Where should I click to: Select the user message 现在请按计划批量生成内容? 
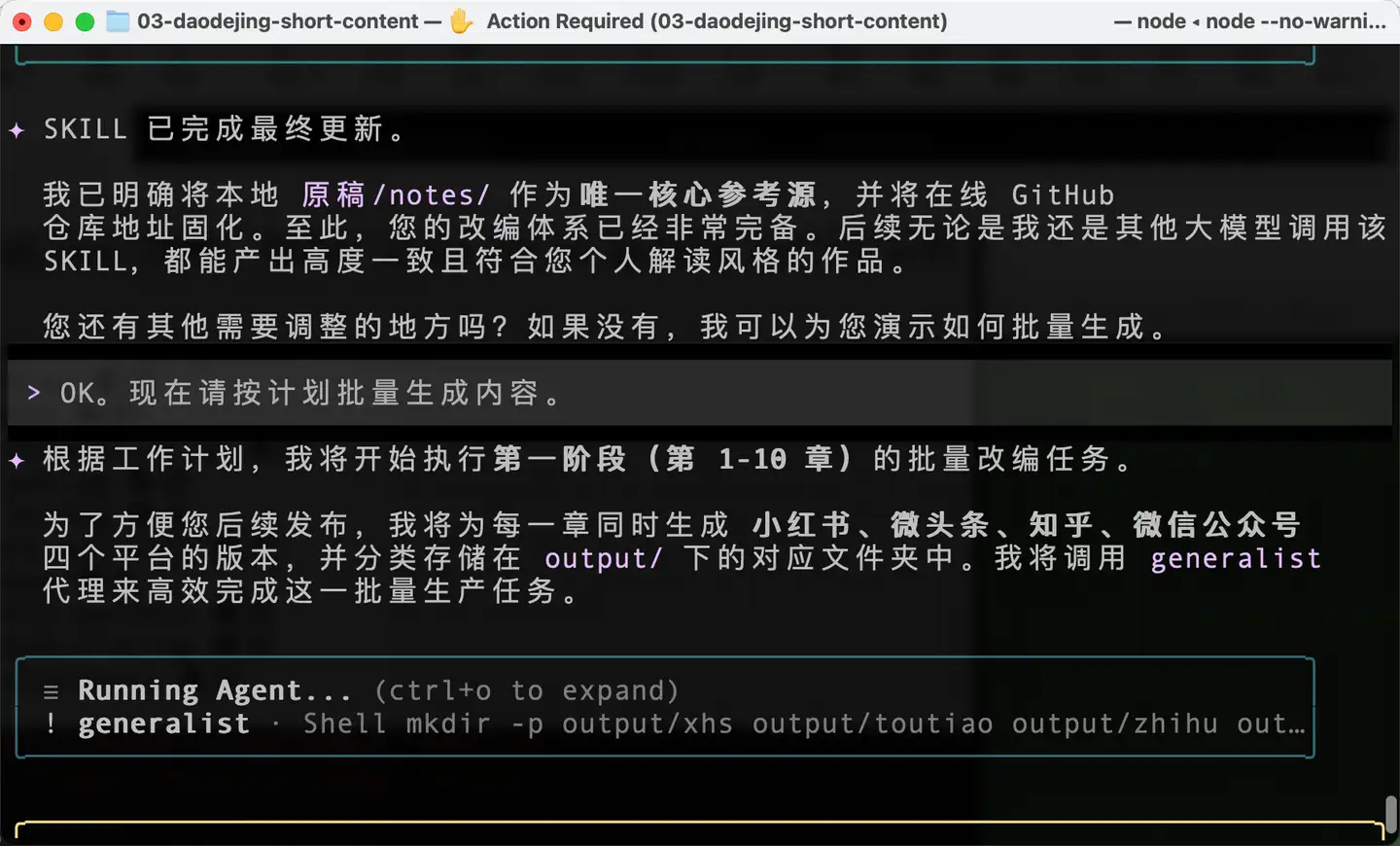tap(346, 393)
